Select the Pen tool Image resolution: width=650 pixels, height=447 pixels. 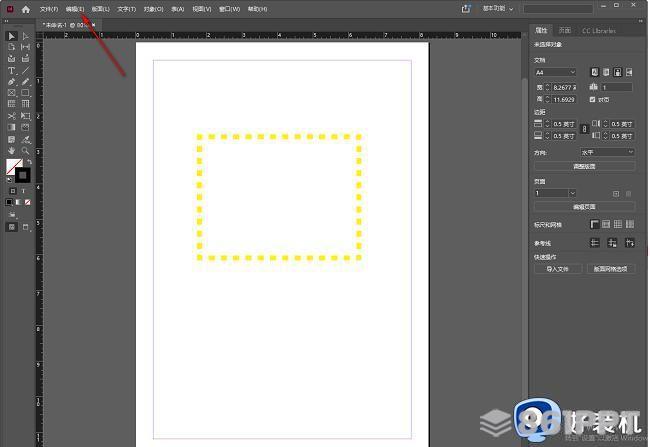tap(12, 82)
